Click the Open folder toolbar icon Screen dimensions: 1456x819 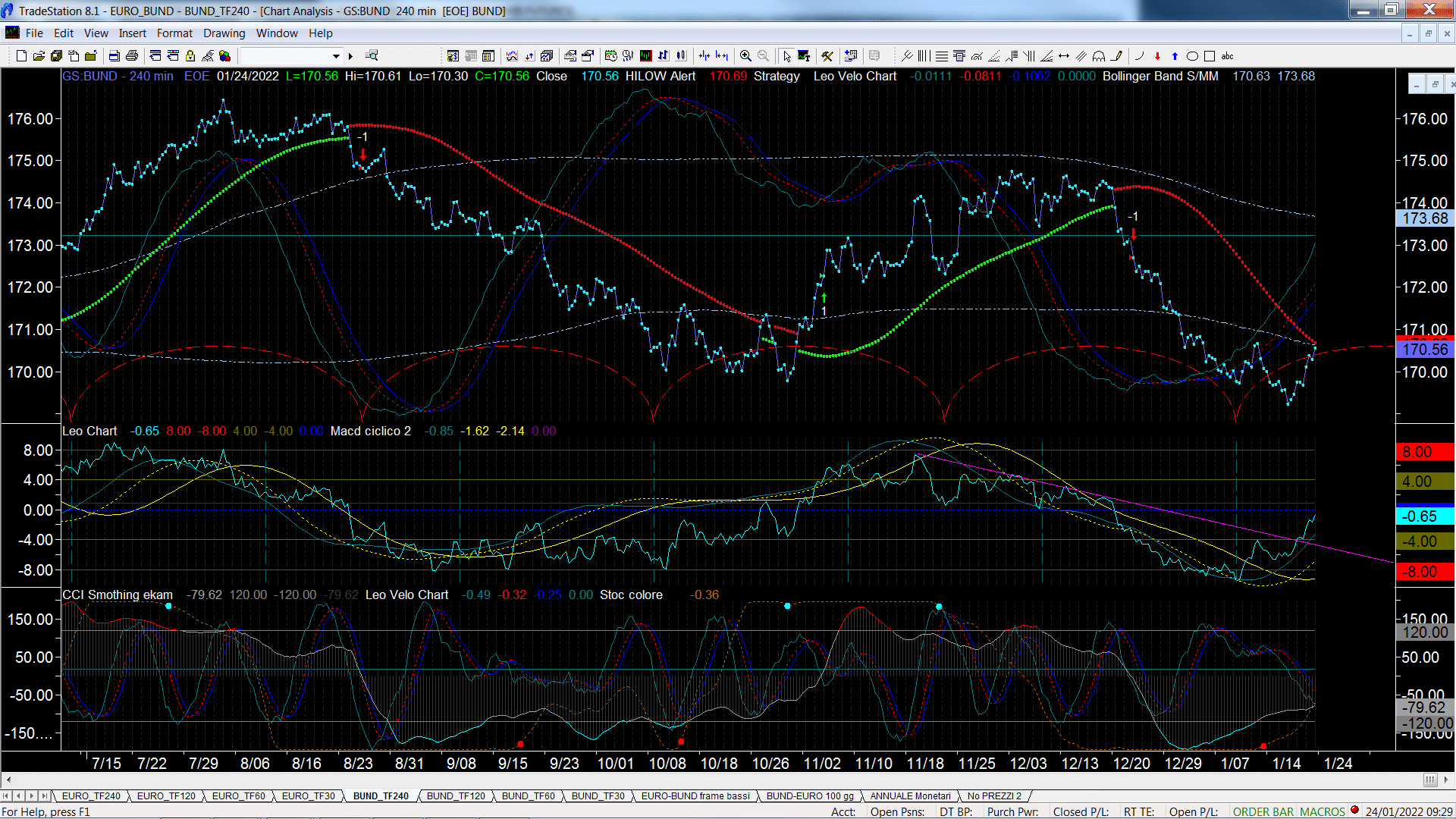pos(39,56)
